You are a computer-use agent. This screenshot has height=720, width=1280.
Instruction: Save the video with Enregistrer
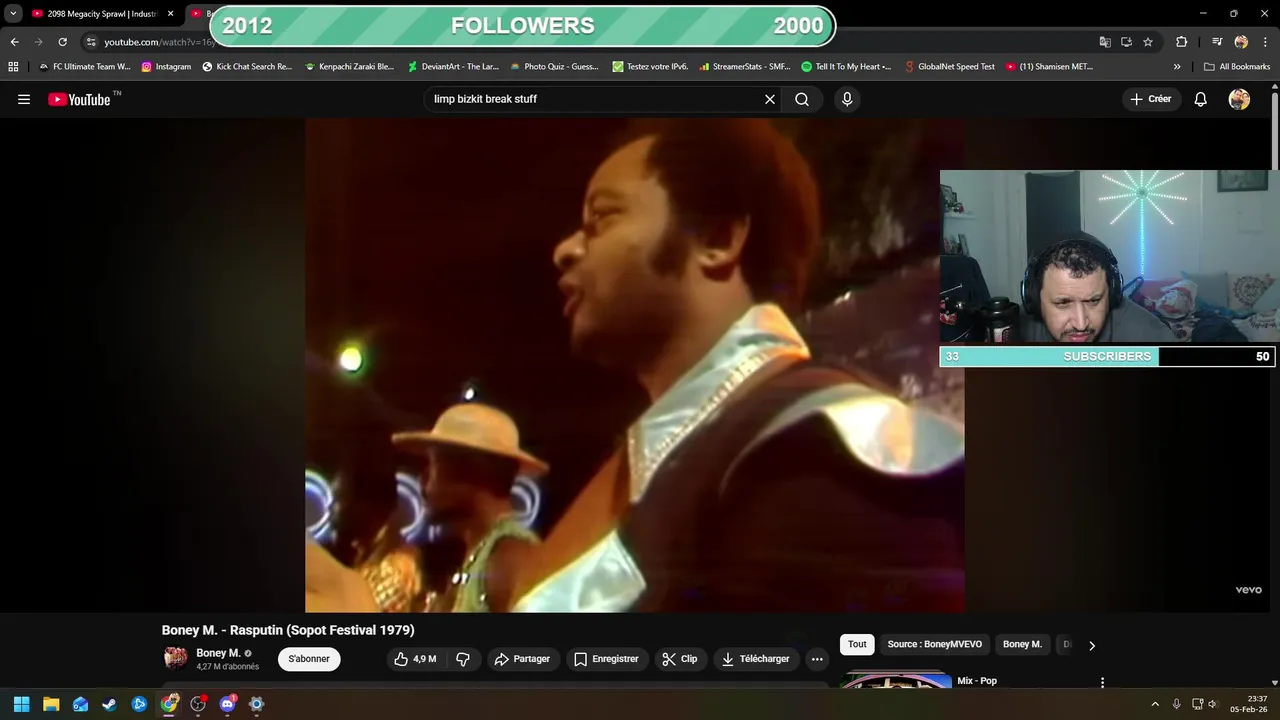point(606,659)
